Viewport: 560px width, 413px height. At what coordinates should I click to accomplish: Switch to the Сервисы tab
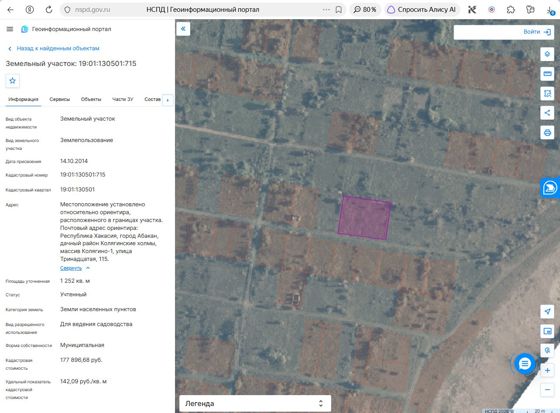60,99
